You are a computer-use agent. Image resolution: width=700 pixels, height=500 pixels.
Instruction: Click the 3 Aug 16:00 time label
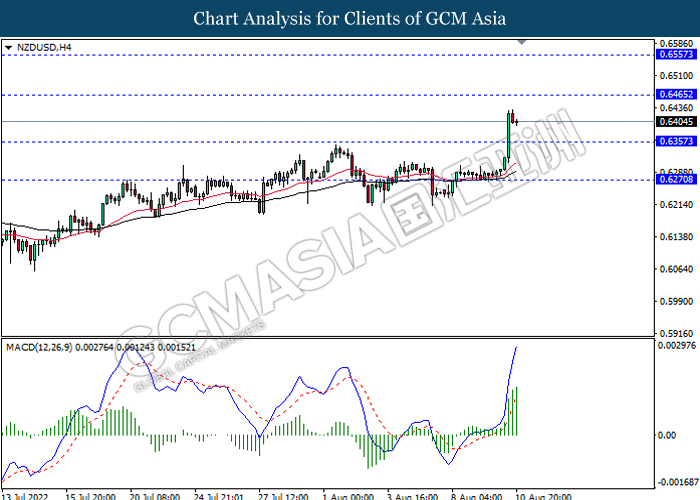[412, 496]
